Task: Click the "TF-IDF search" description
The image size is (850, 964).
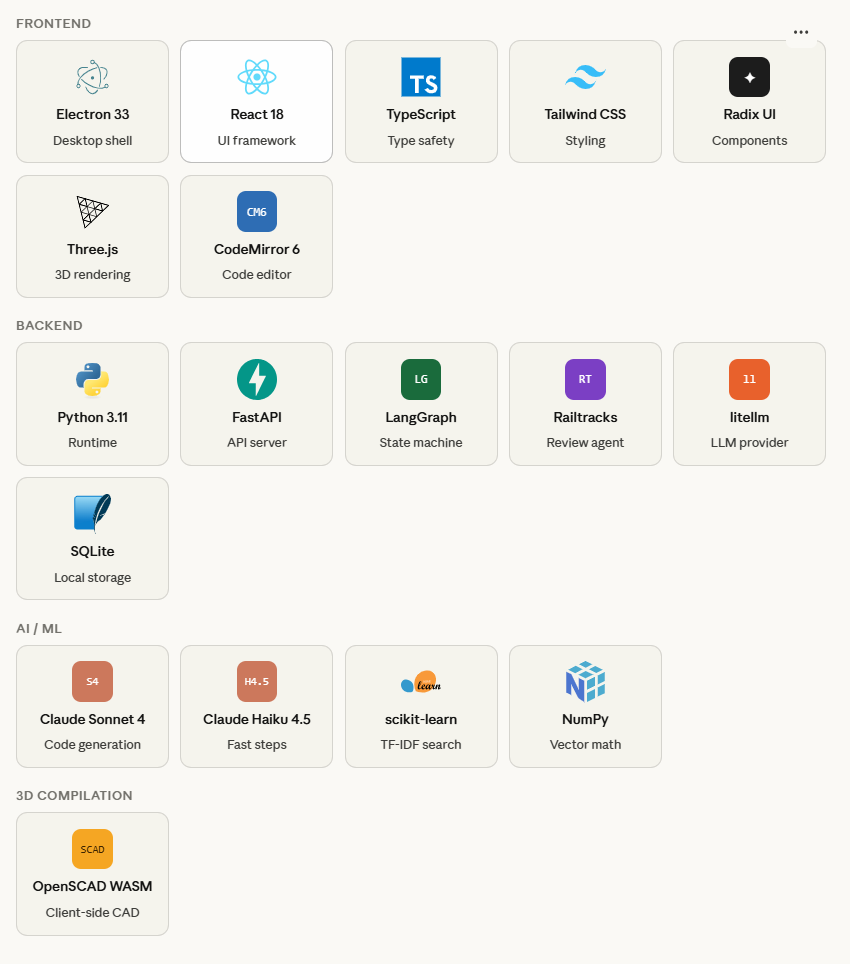Action: click(x=420, y=744)
